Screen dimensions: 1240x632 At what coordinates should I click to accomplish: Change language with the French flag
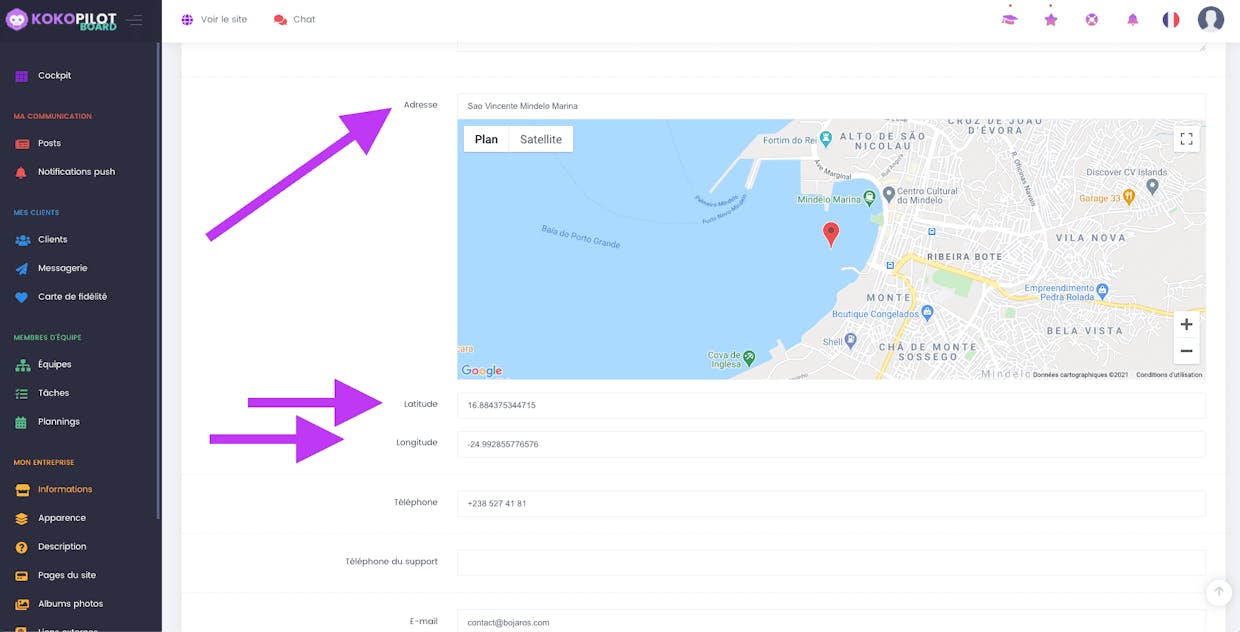click(x=1171, y=19)
